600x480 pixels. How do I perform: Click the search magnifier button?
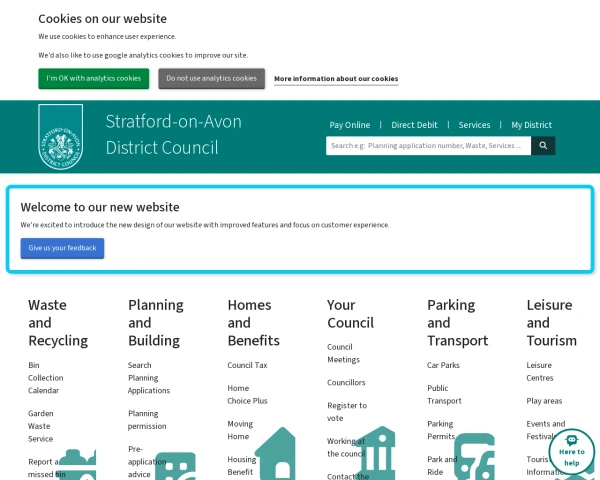543,145
